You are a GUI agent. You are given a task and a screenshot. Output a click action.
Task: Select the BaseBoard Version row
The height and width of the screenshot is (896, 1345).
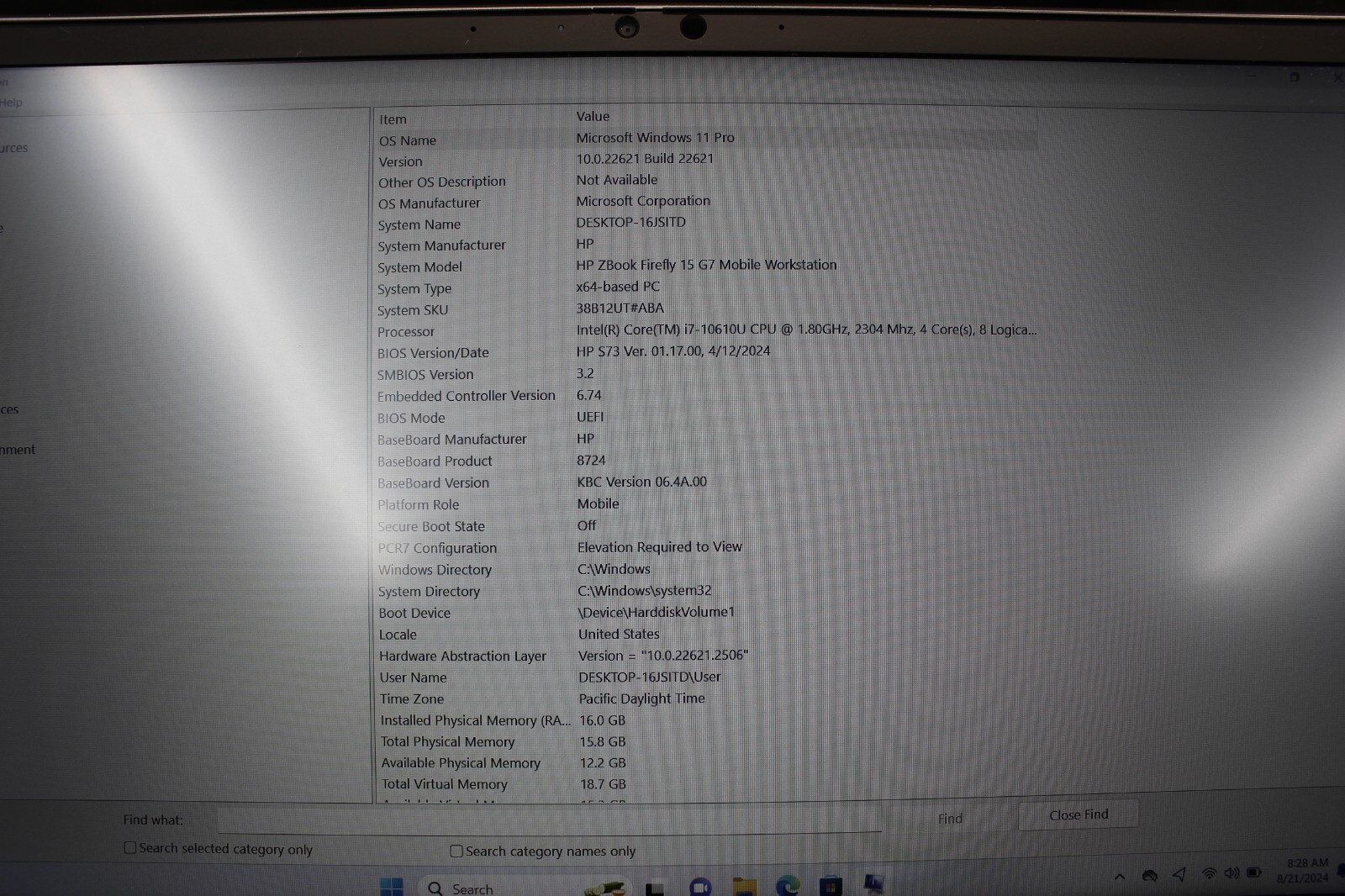click(706, 483)
